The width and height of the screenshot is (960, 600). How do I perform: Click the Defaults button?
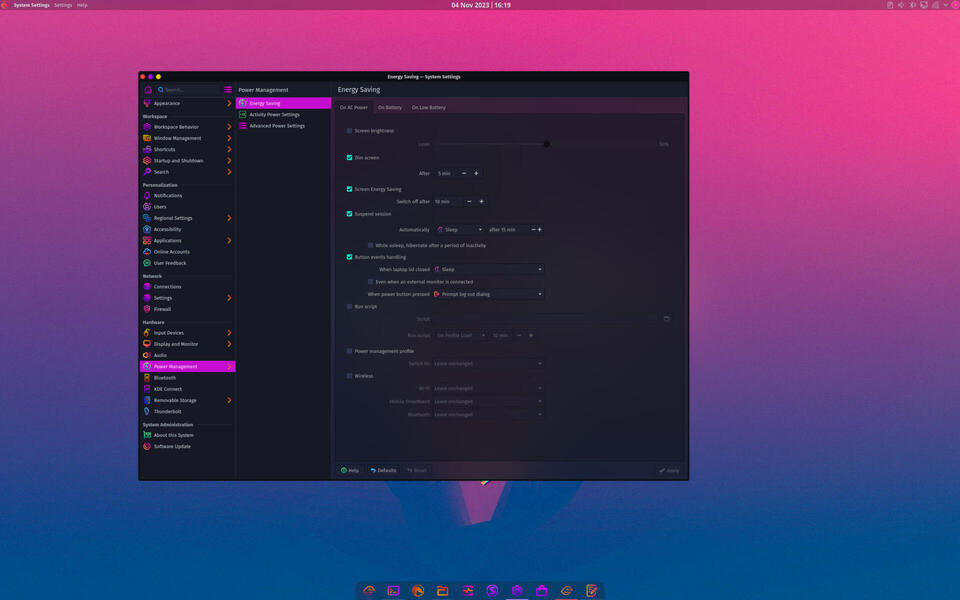click(x=383, y=471)
